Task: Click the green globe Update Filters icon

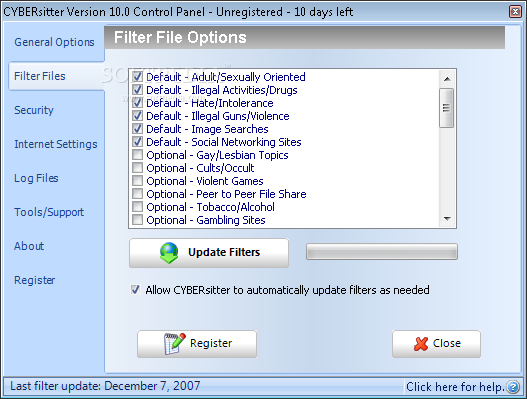Action: [x=169, y=253]
